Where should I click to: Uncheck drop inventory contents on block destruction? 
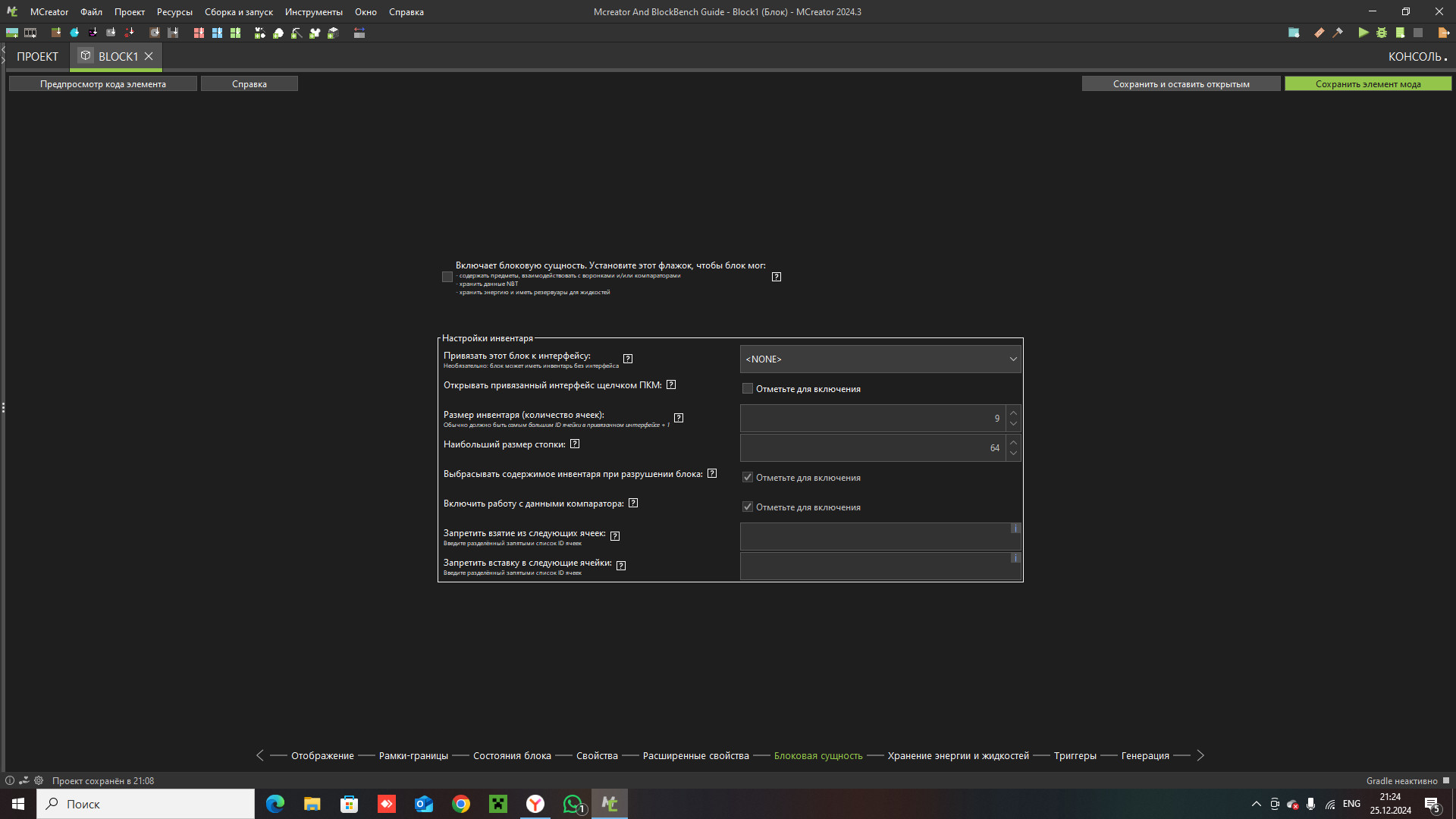click(x=748, y=477)
